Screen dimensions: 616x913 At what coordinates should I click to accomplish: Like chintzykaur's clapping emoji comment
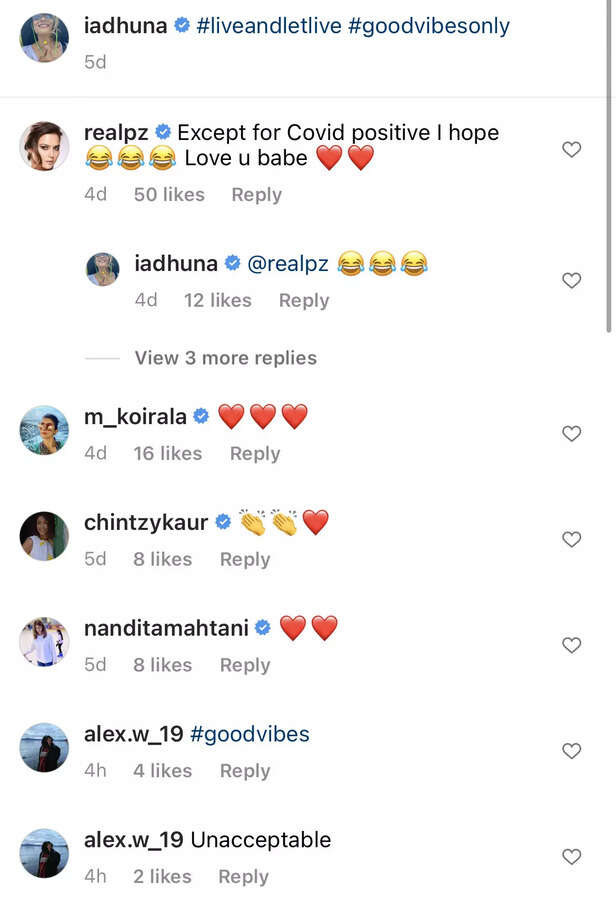[572, 539]
